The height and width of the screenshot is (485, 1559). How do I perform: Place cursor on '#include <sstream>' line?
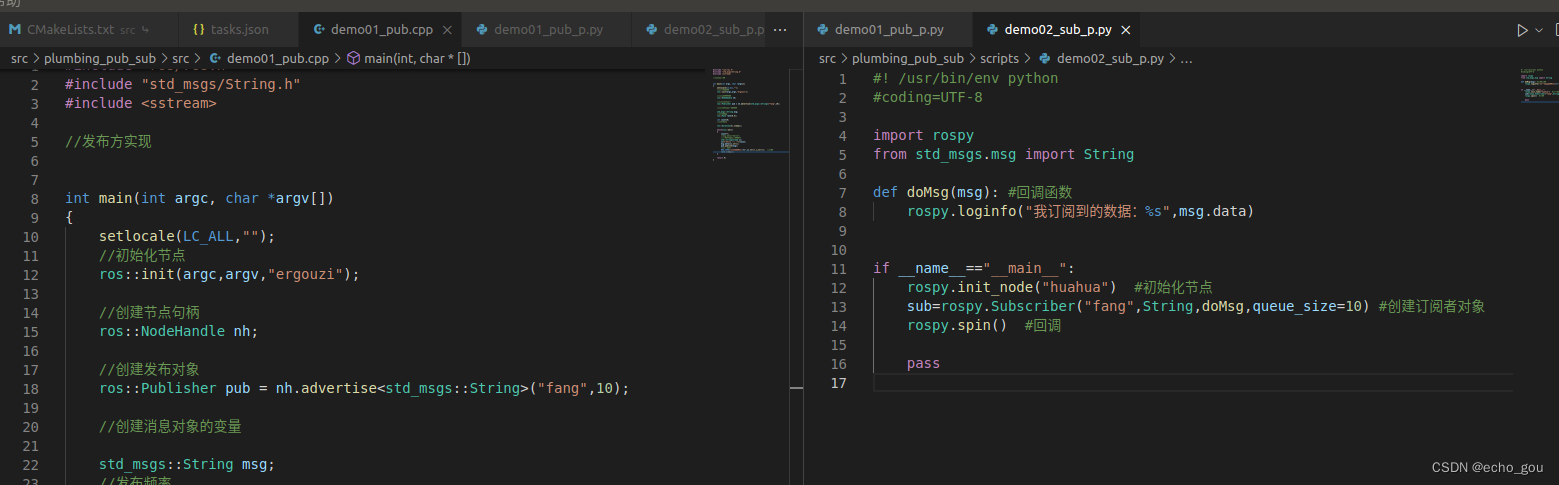141,103
